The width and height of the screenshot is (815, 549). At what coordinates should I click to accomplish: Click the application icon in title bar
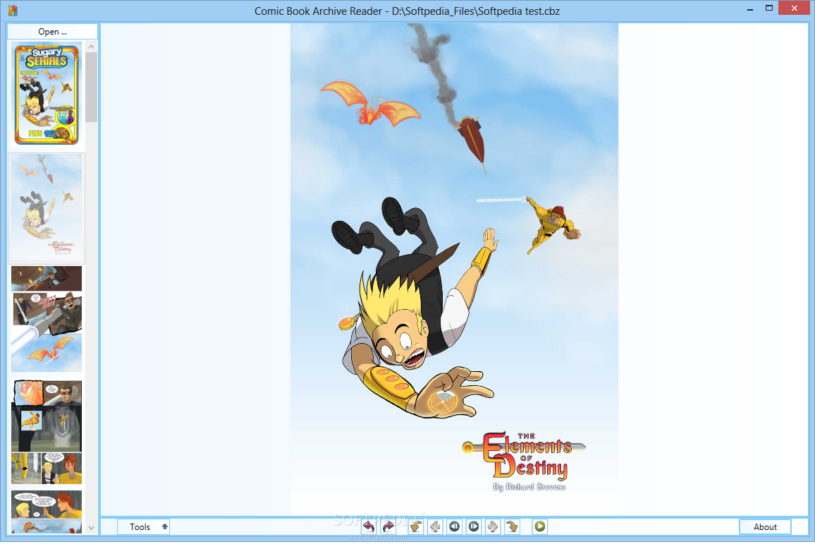[13, 10]
